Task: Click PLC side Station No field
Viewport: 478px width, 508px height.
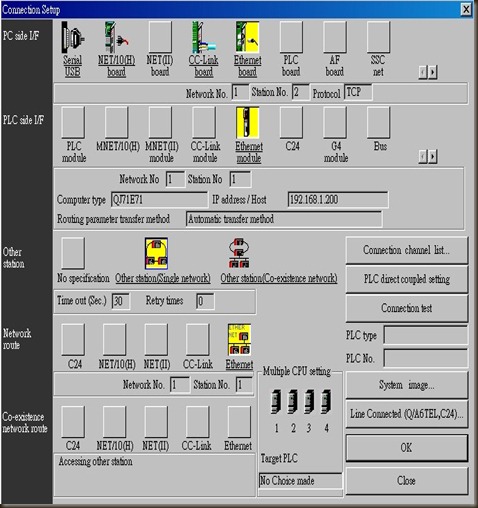Action: pyautogui.click(x=240, y=179)
